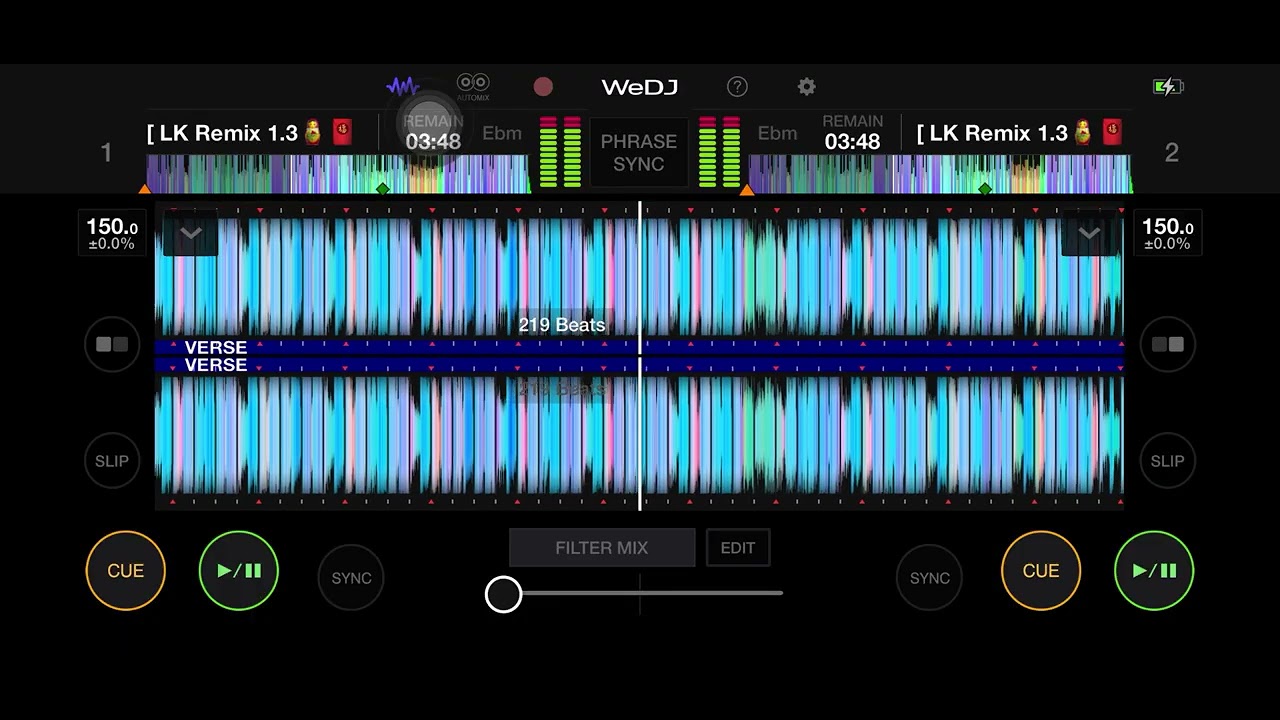Open the waveform view icon in top bar
Viewport: 1280px width, 720px height.
point(402,86)
